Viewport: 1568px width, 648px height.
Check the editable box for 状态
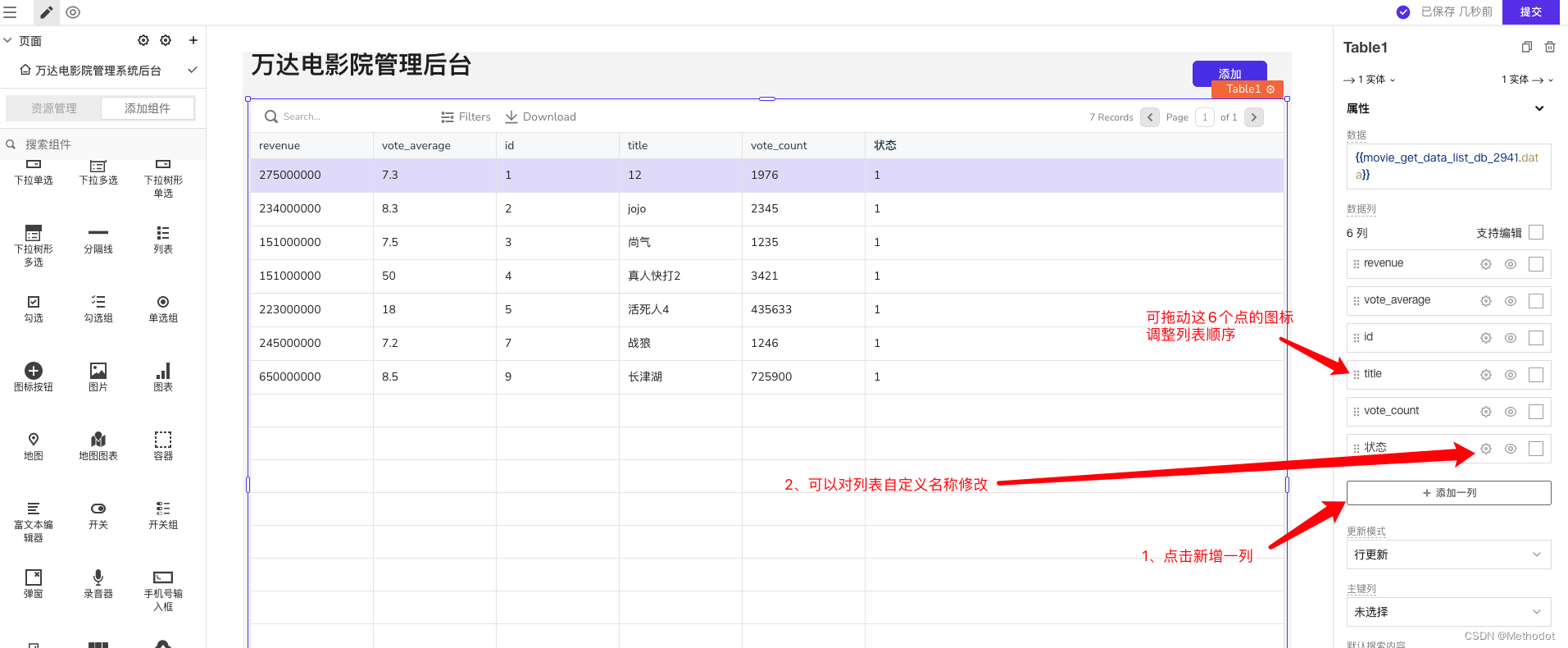click(x=1536, y=449)
